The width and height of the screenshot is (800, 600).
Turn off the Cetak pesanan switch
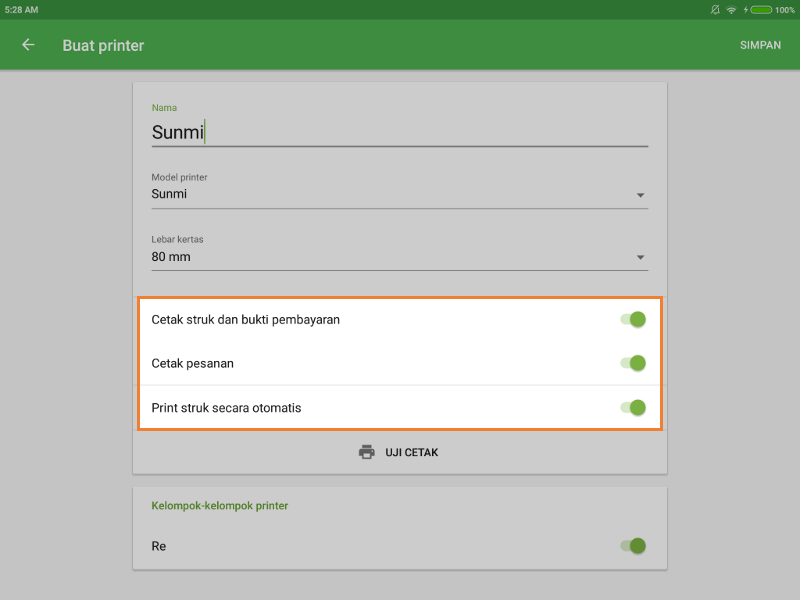pyautogui.click(x=633, y=363)
